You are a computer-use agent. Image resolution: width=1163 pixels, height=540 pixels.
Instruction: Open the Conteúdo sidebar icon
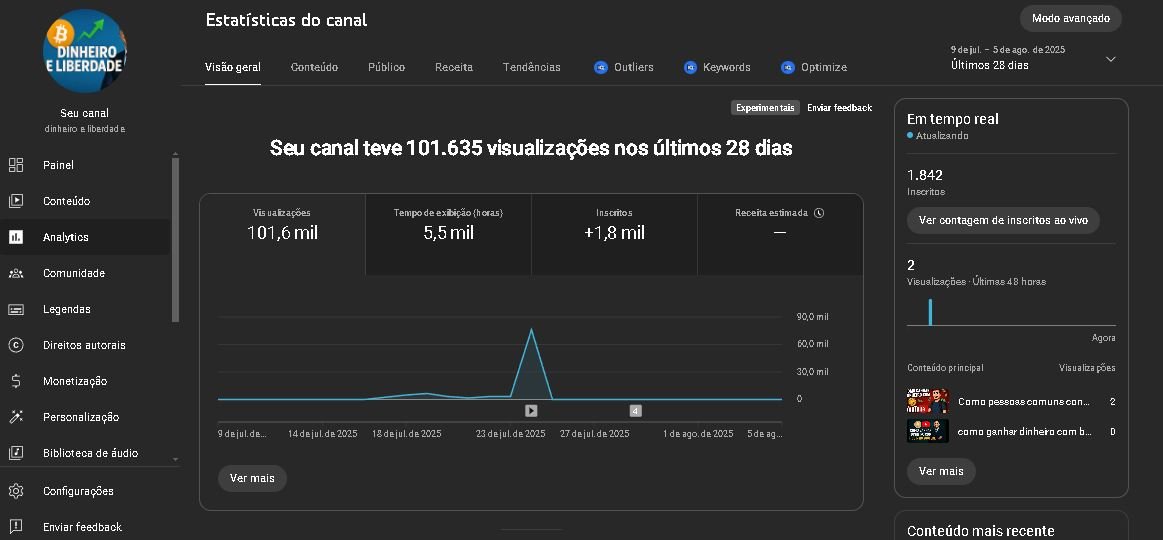pyautogui.click(x=16, y=201)
